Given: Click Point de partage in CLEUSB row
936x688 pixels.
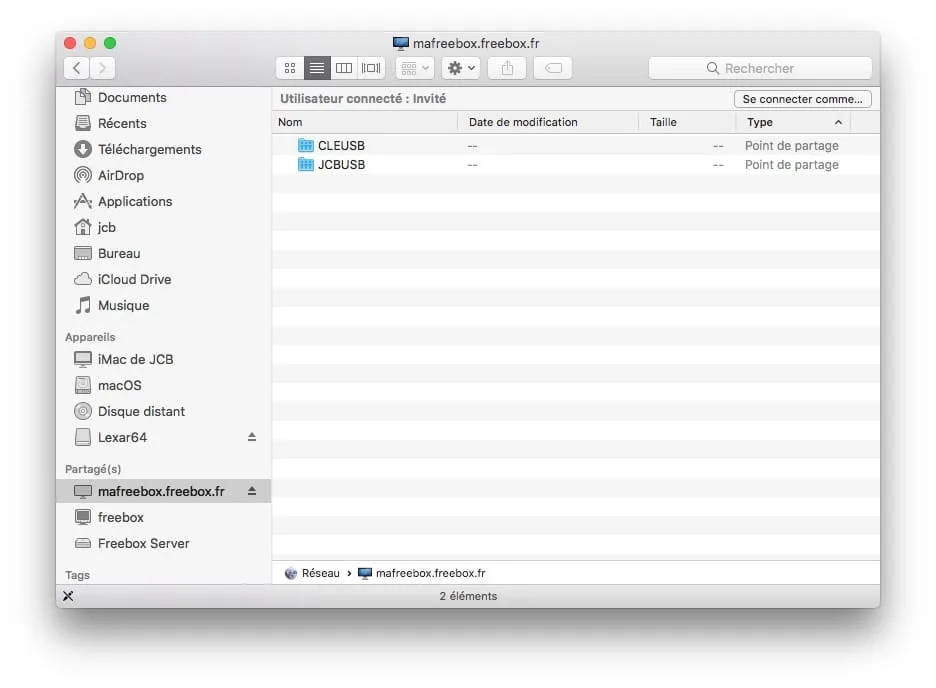Looking at the screenshot, I should (792, 146).
